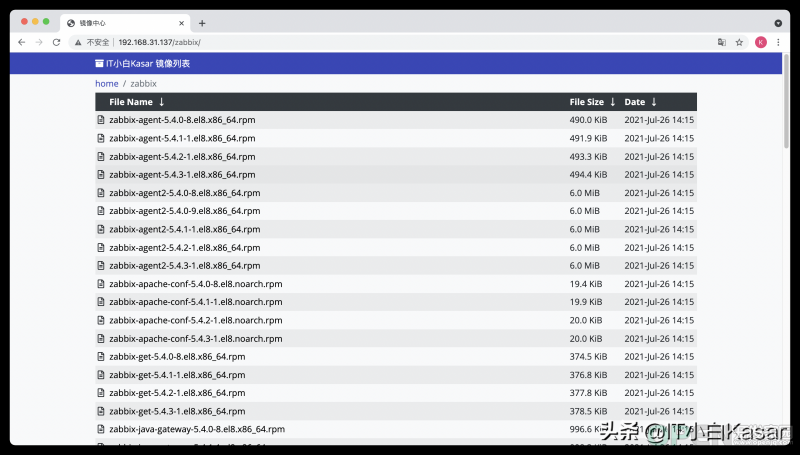Click file icon of zabbix-agent-5.4.1-1 row
The width and height of the screenshot is (800, 455).
(101, 138)
